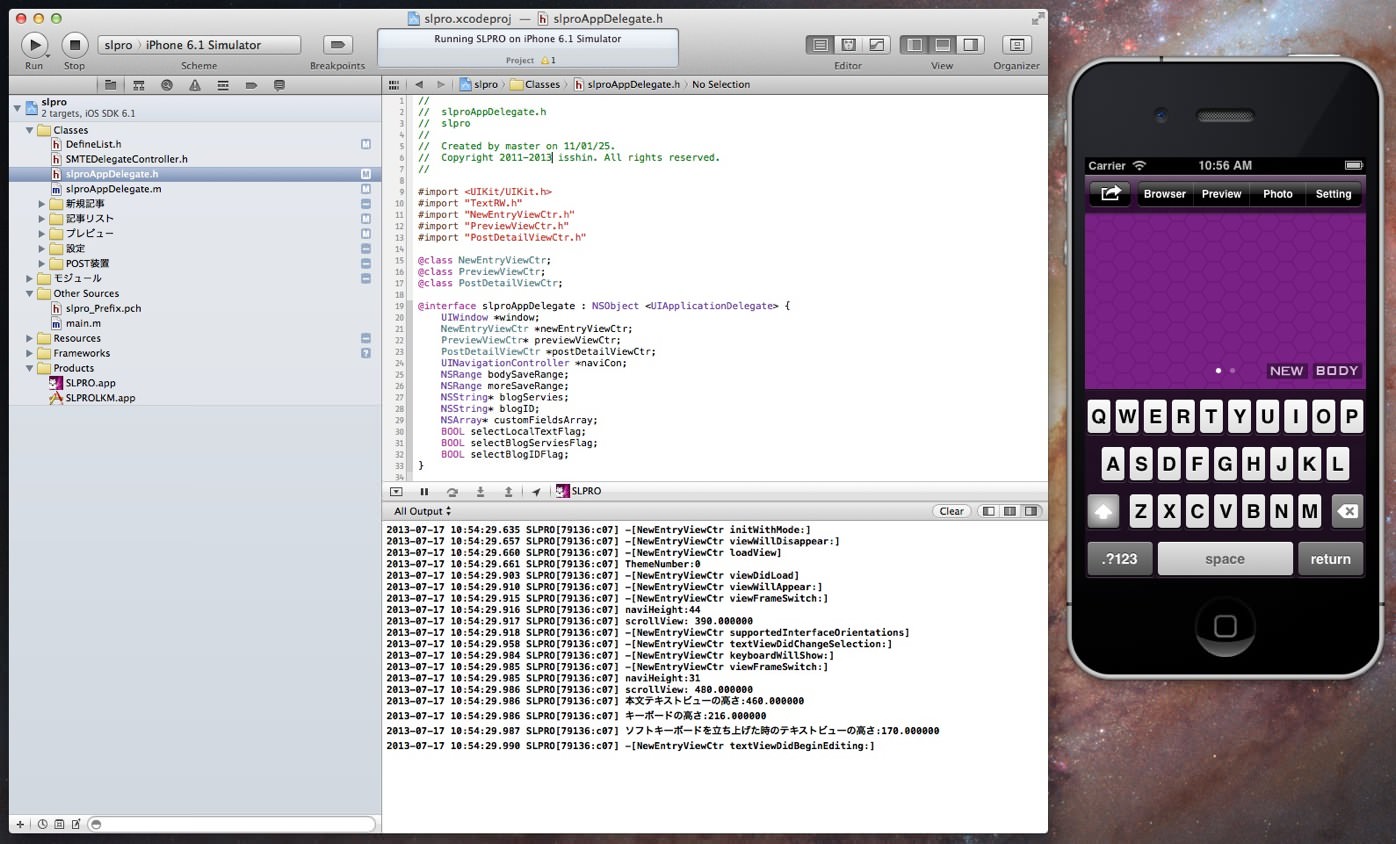Viewport: 1396px width, 844px height.
Task: Tap Browser in simulator app toolbar
Action: (1165, 194)
